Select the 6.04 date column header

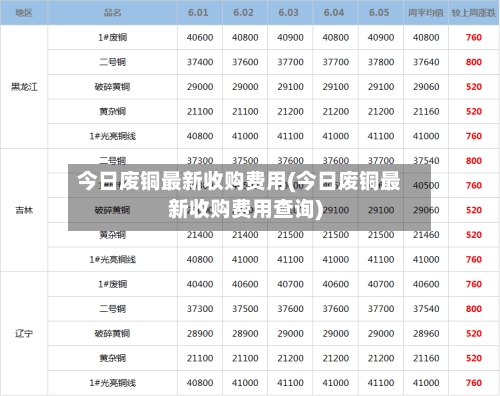pos(334,13)
